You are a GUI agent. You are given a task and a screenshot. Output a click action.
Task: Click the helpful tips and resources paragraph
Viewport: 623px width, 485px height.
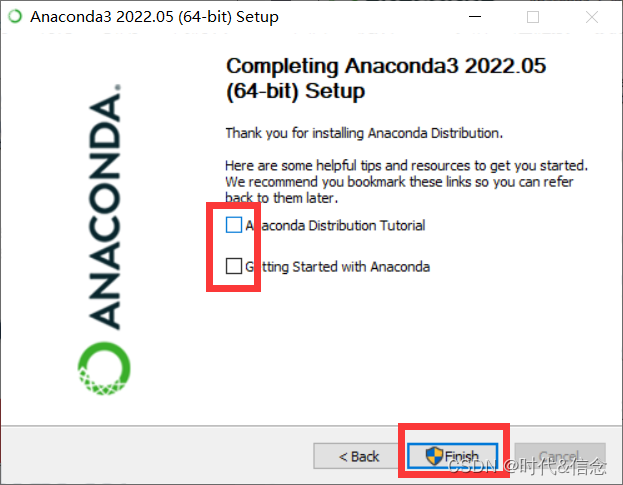point(406,182)
